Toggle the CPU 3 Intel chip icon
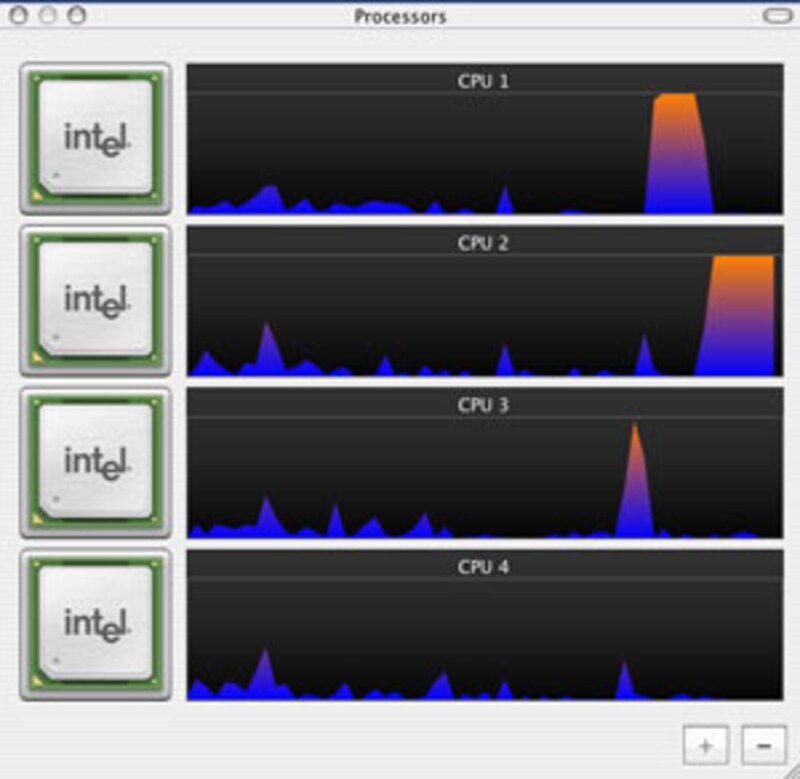Image resolution: width=800 pixels, height=779 pixels. point(95,462)
